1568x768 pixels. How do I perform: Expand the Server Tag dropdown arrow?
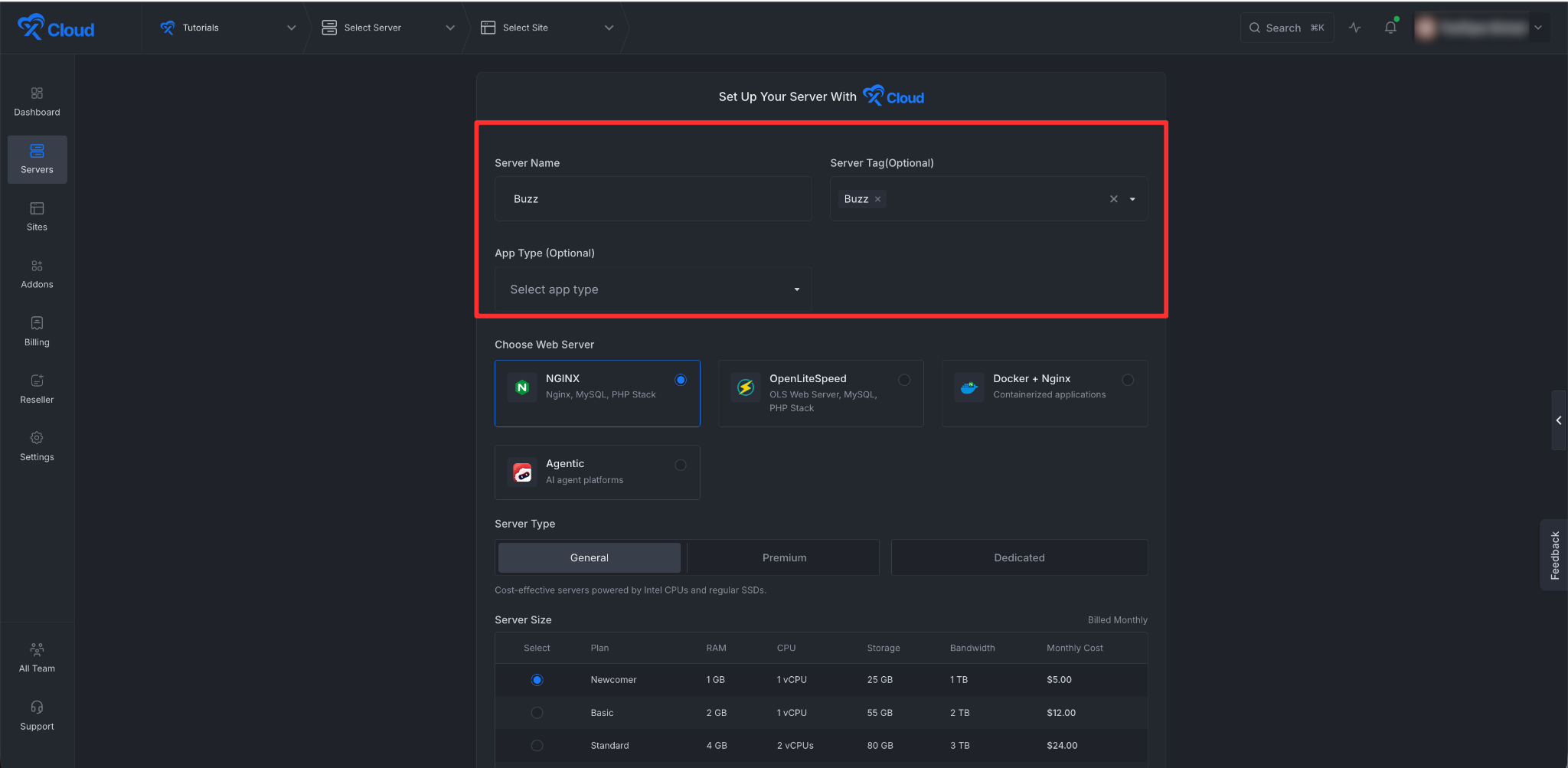1132,199
